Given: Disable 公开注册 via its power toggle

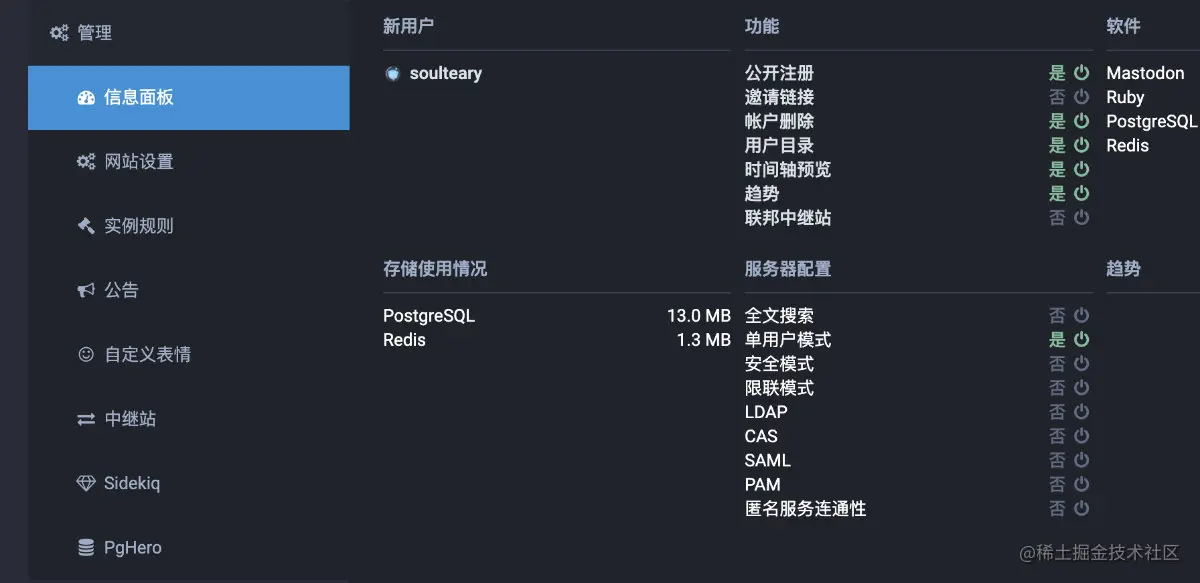Looking at the screenshot, I should [x=1080, y=72].
